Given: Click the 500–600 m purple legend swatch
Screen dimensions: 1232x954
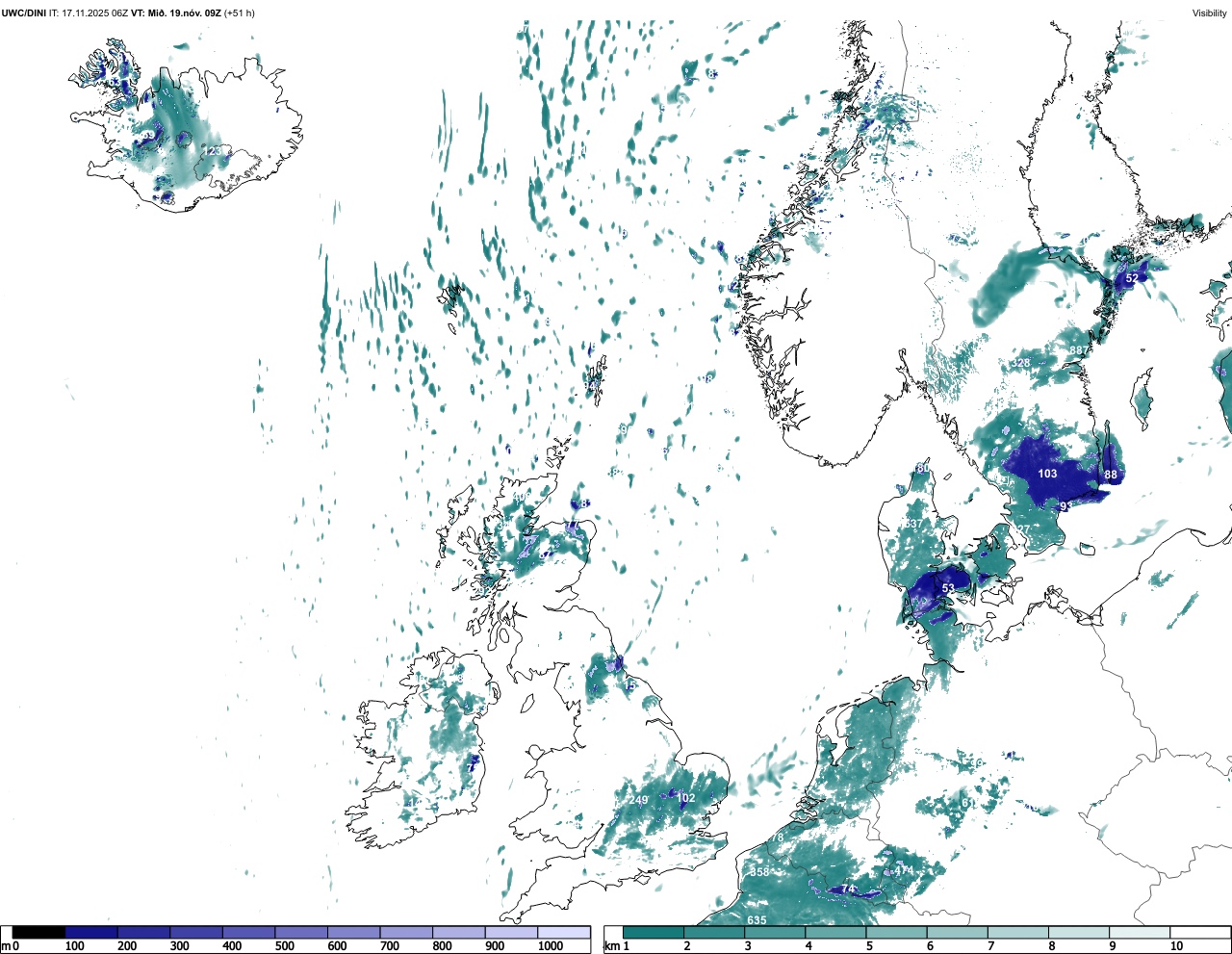Looking at the screenshot, I should 301,932.
